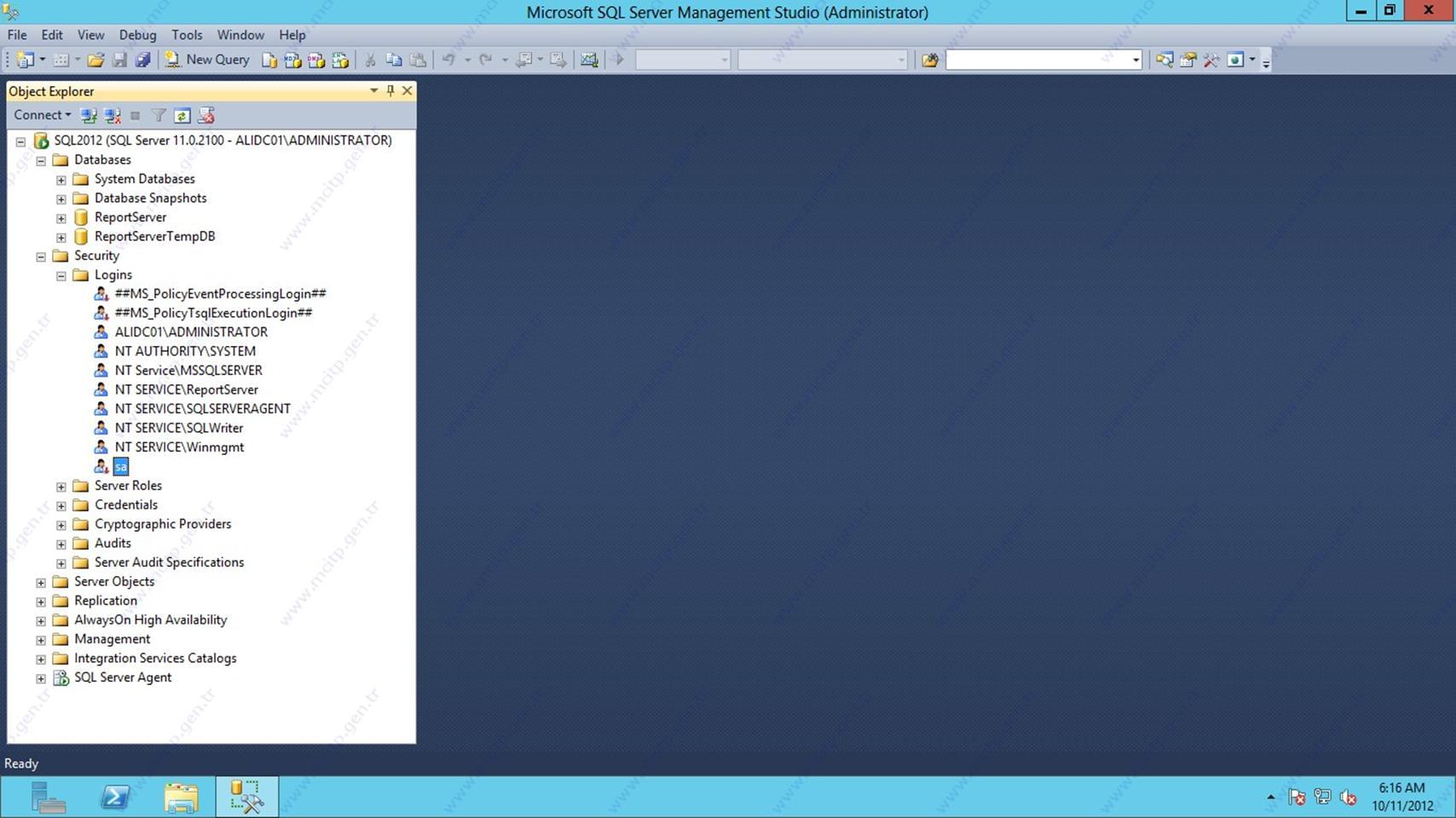Click the Toolbox wrench toolbar icon
1456x818 pixels.
[1211, 60]
